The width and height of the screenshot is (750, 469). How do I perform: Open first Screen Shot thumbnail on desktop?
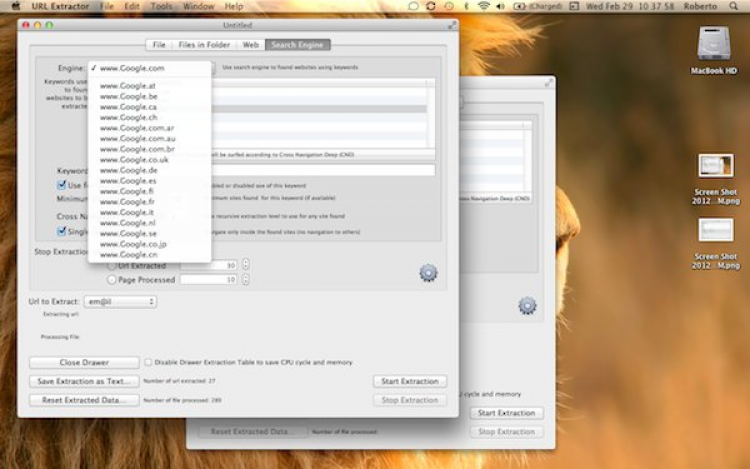coord(715,165)
